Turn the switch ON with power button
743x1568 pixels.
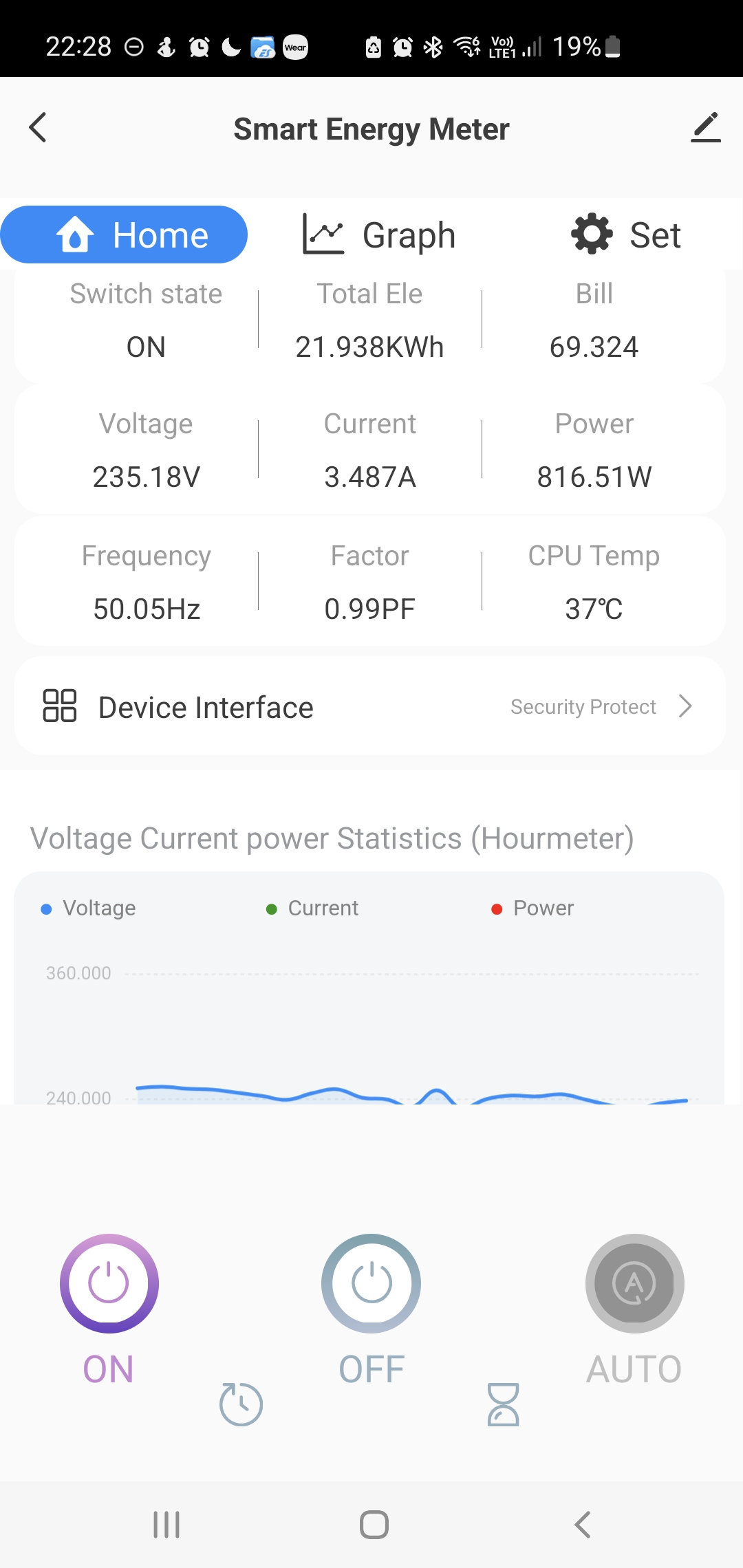click(109, 1283)
